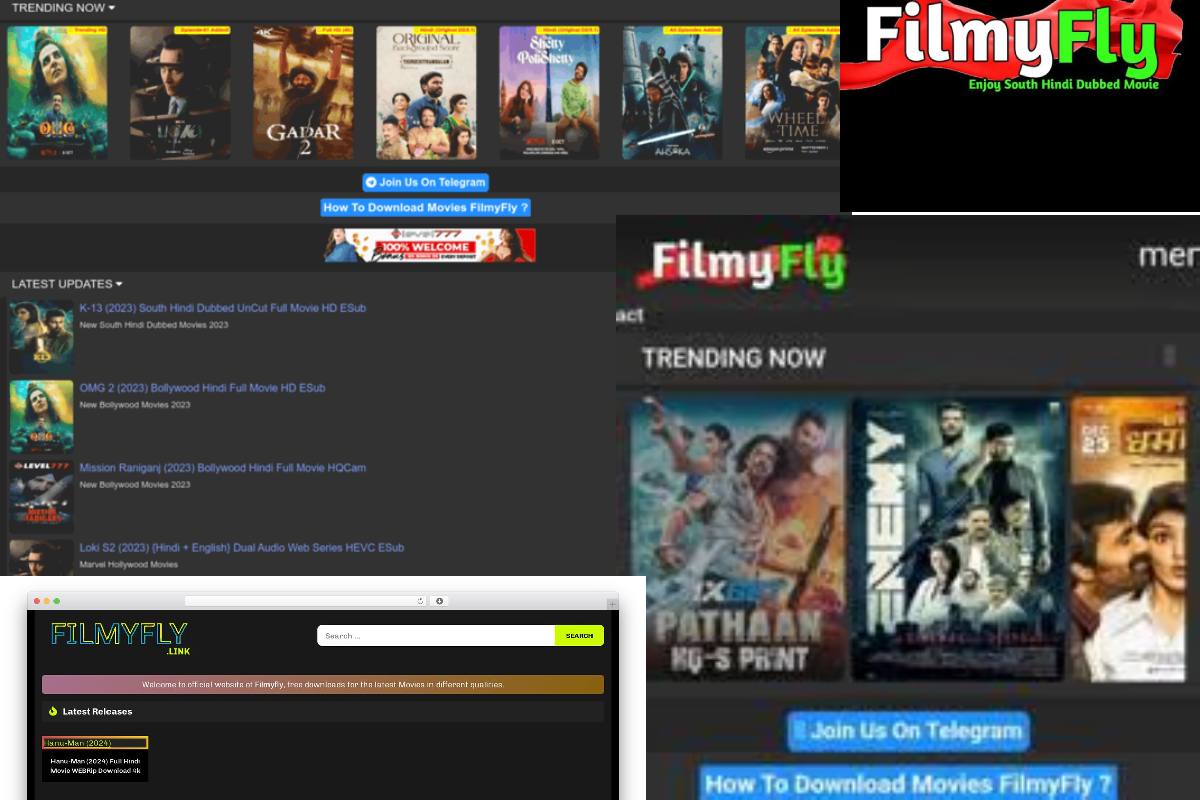1200x800 pixels.
Task: Select the Gadar 2 poster thumbnail
Action: (x=302, y=92)
